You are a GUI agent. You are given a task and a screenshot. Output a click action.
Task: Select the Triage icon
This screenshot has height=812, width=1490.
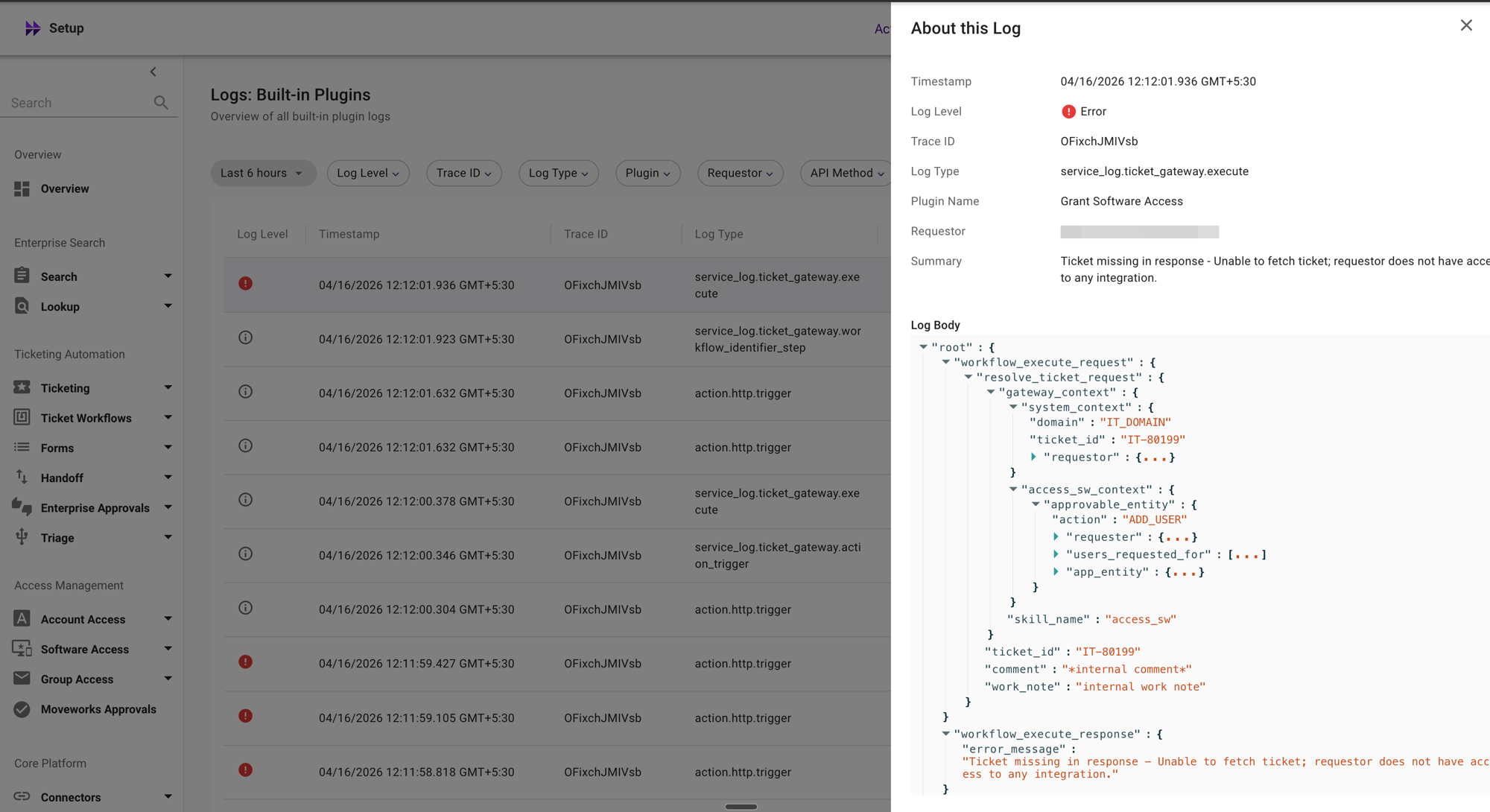pos(23,537)
